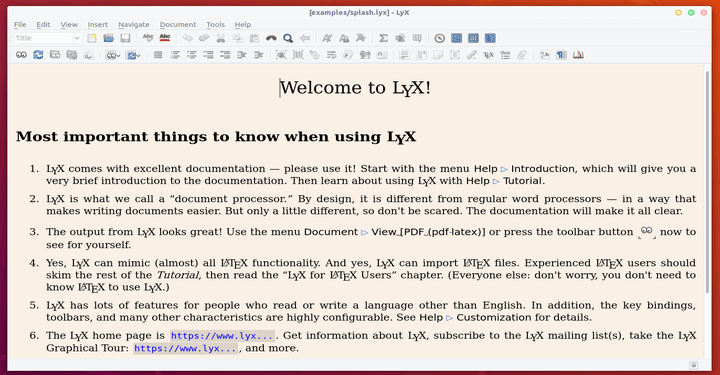Open Find and Replace (black binoculars icon)

(271, 38)
